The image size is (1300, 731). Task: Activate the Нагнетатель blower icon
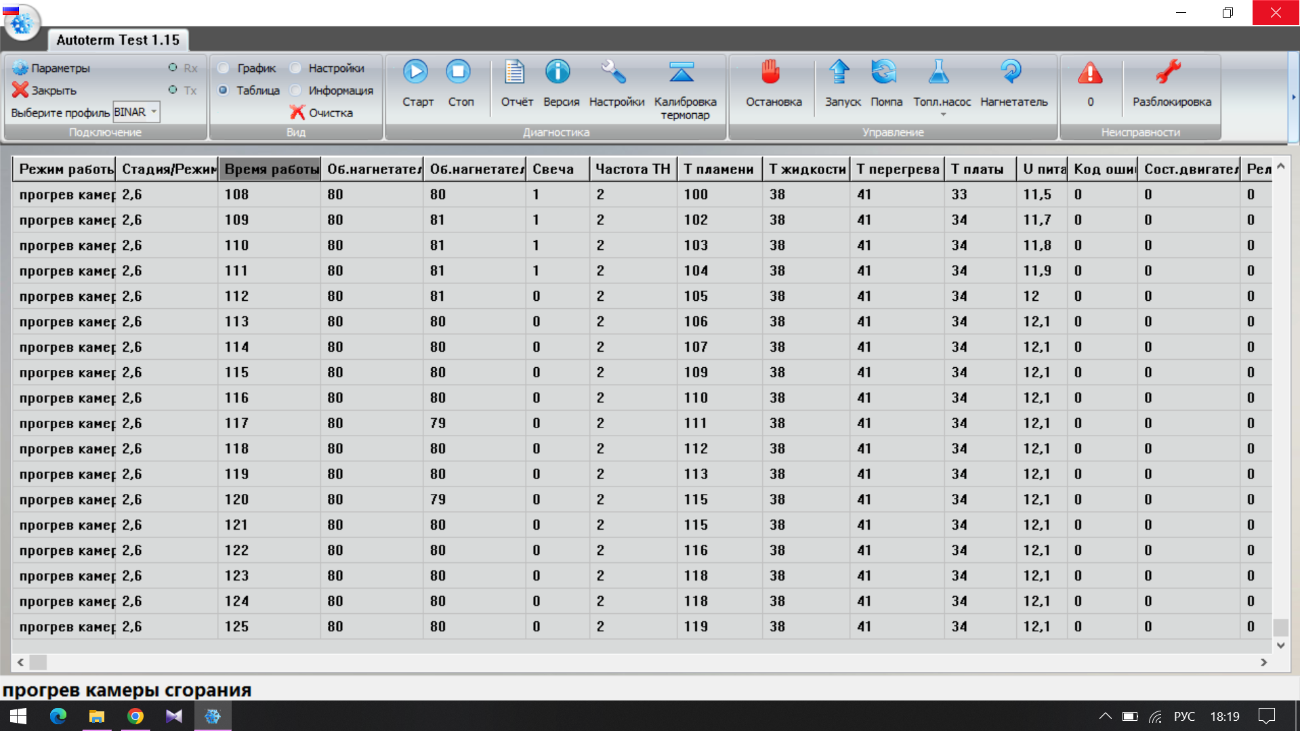1011,72
